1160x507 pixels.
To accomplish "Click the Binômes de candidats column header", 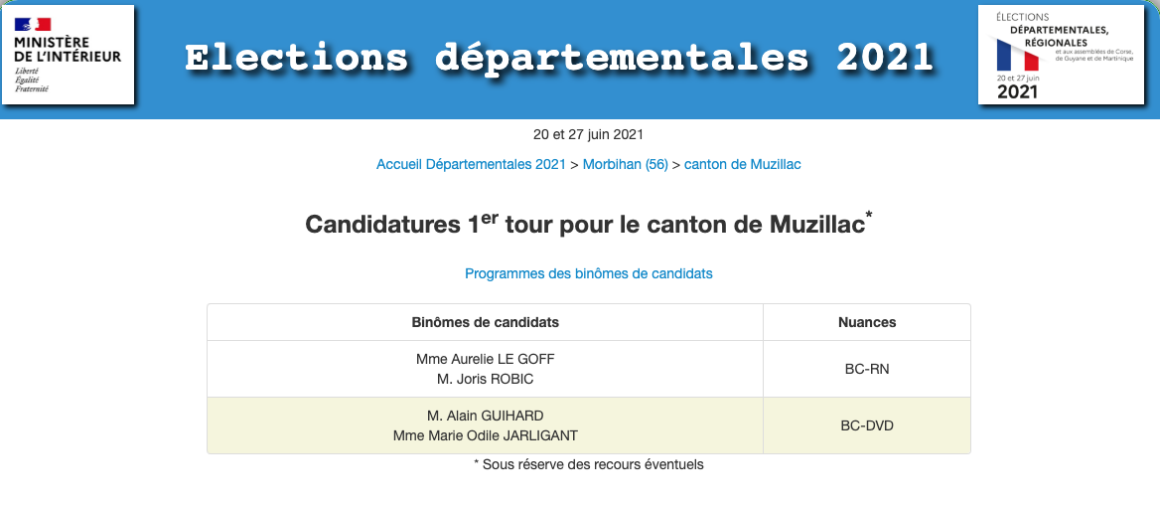I will [485, 322].
